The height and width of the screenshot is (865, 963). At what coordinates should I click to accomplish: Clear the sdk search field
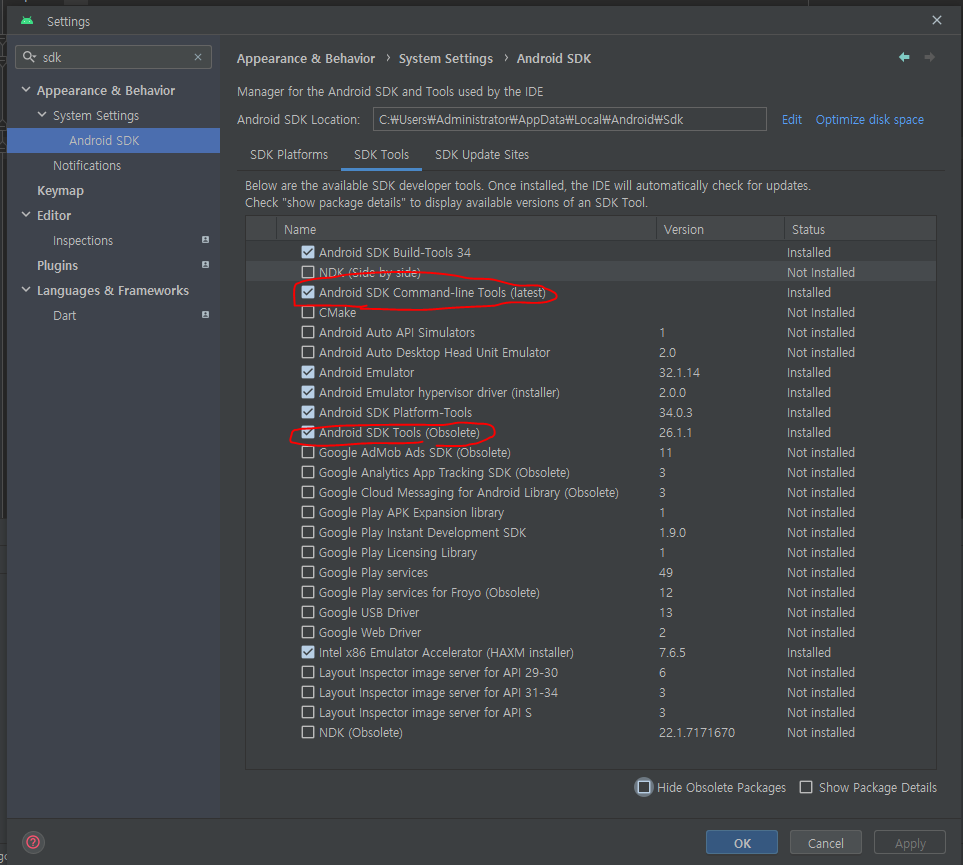click(198, 57)
